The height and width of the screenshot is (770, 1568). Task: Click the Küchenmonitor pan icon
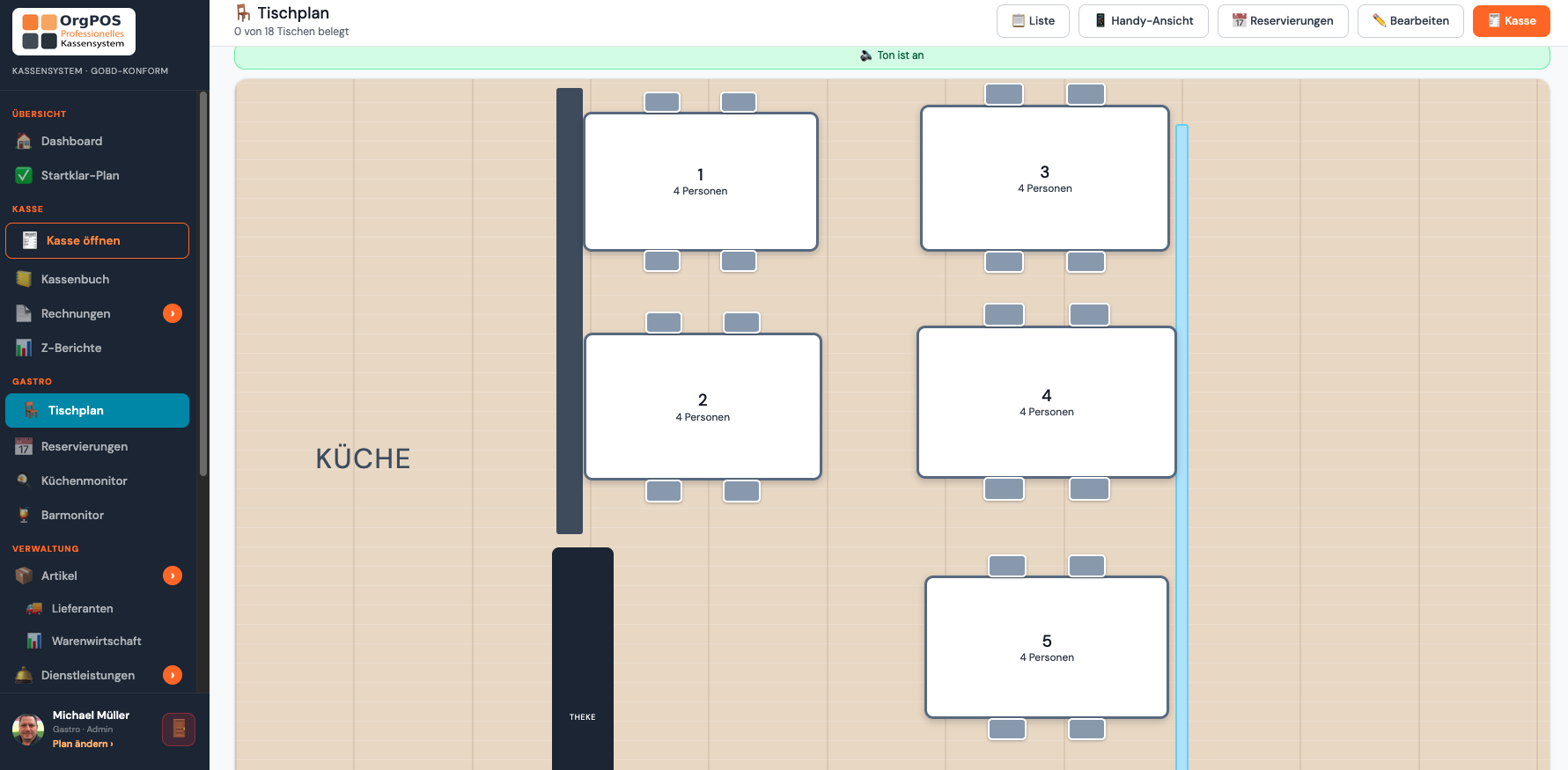(24, 480)
